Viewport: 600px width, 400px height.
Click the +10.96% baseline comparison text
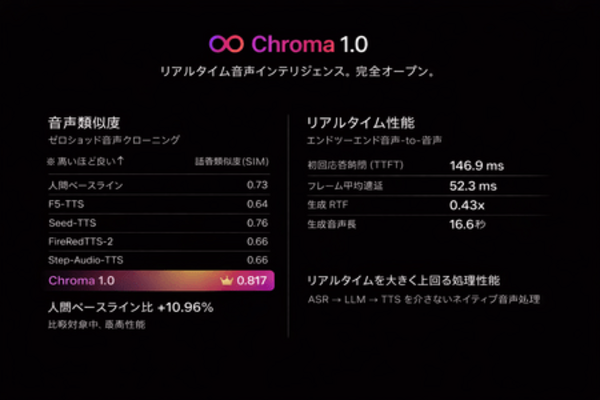[x=178, y=307]
